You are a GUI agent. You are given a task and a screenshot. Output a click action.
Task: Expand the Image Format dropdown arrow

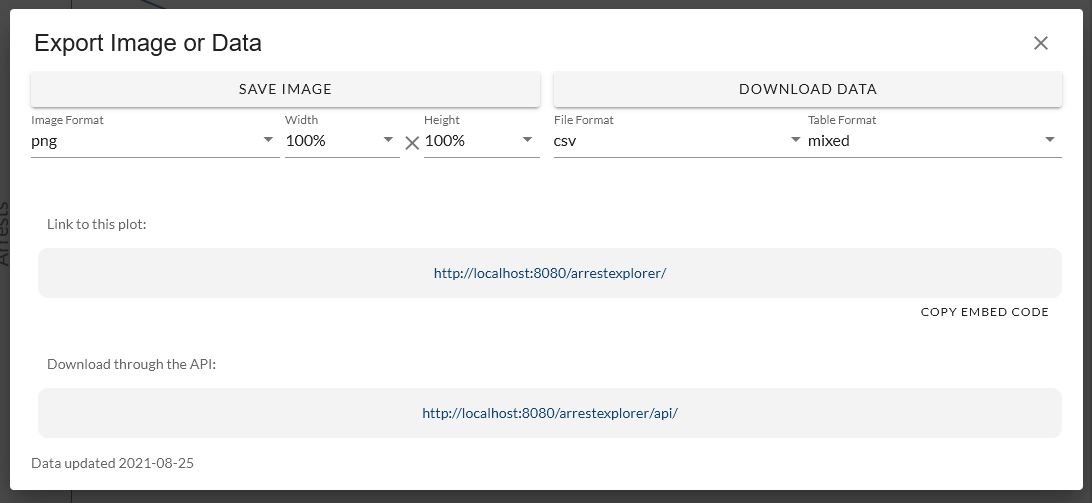point(268,141)
